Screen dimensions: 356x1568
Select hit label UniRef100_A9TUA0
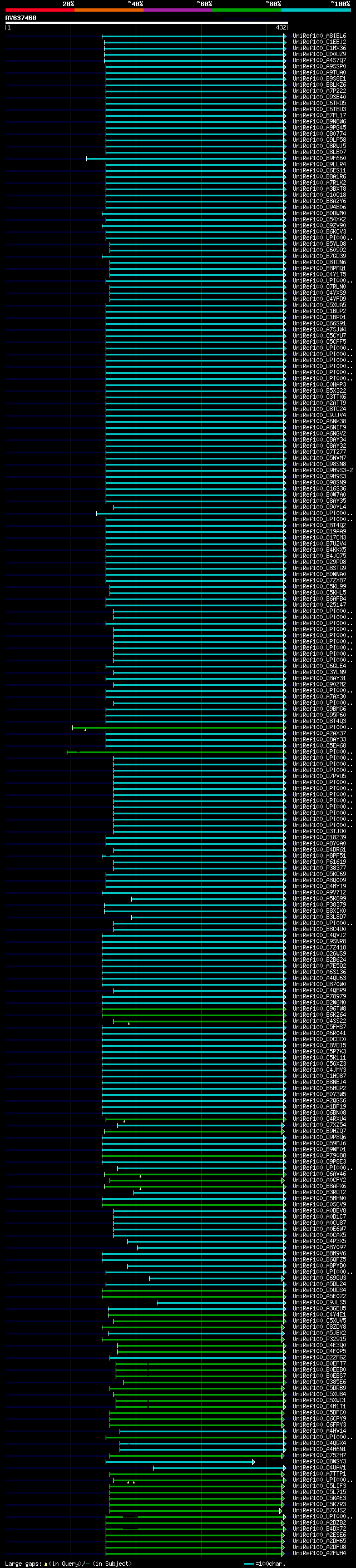click(319, 73)
